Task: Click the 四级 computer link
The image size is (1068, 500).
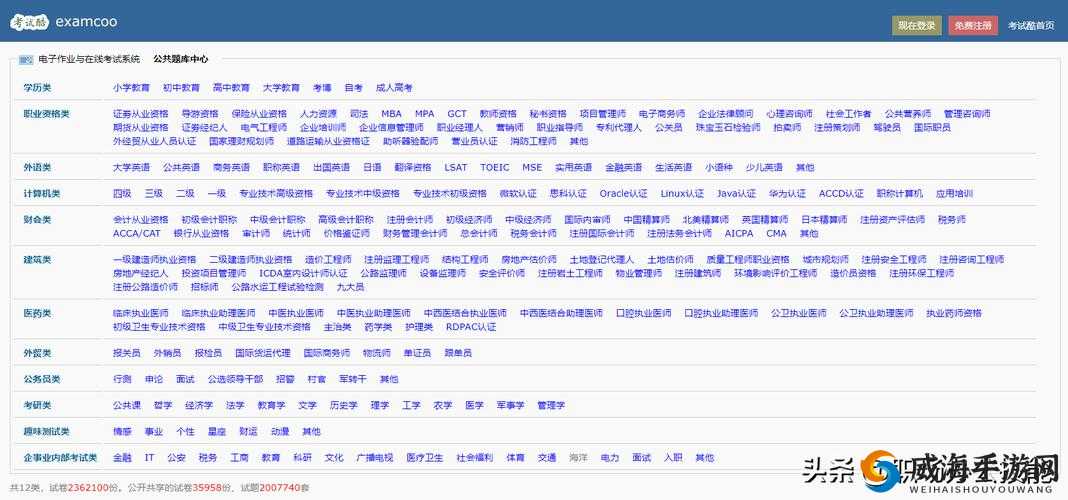Action: [122, 193]
